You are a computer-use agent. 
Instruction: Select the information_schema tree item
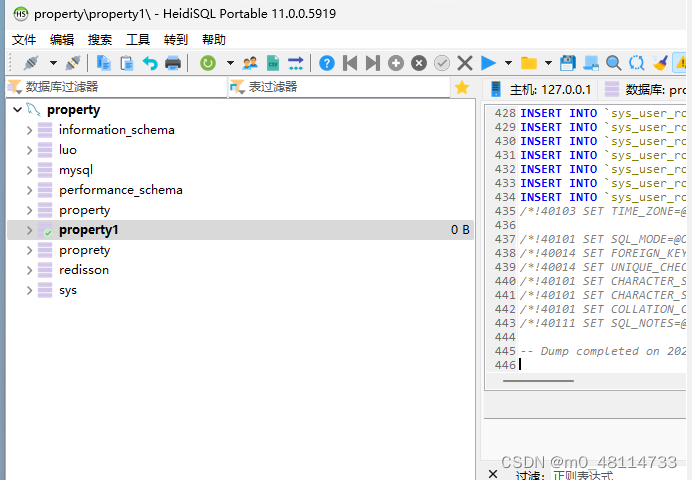(117, 130)
